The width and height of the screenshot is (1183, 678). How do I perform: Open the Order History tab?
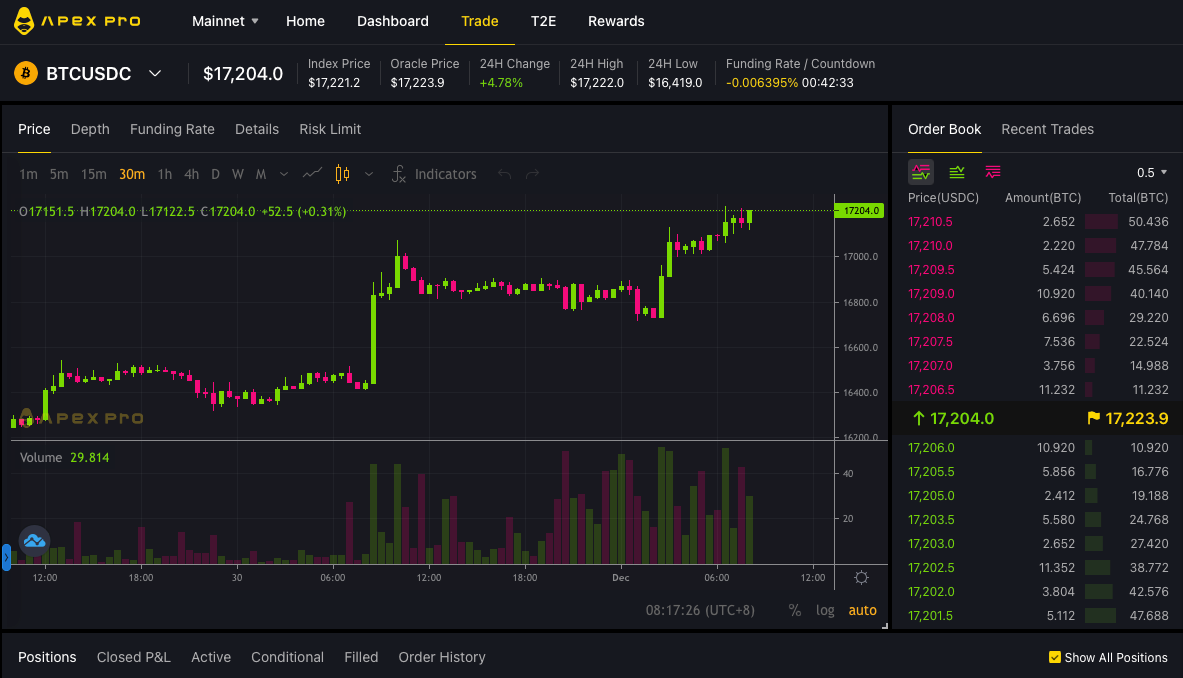[442, 657]
